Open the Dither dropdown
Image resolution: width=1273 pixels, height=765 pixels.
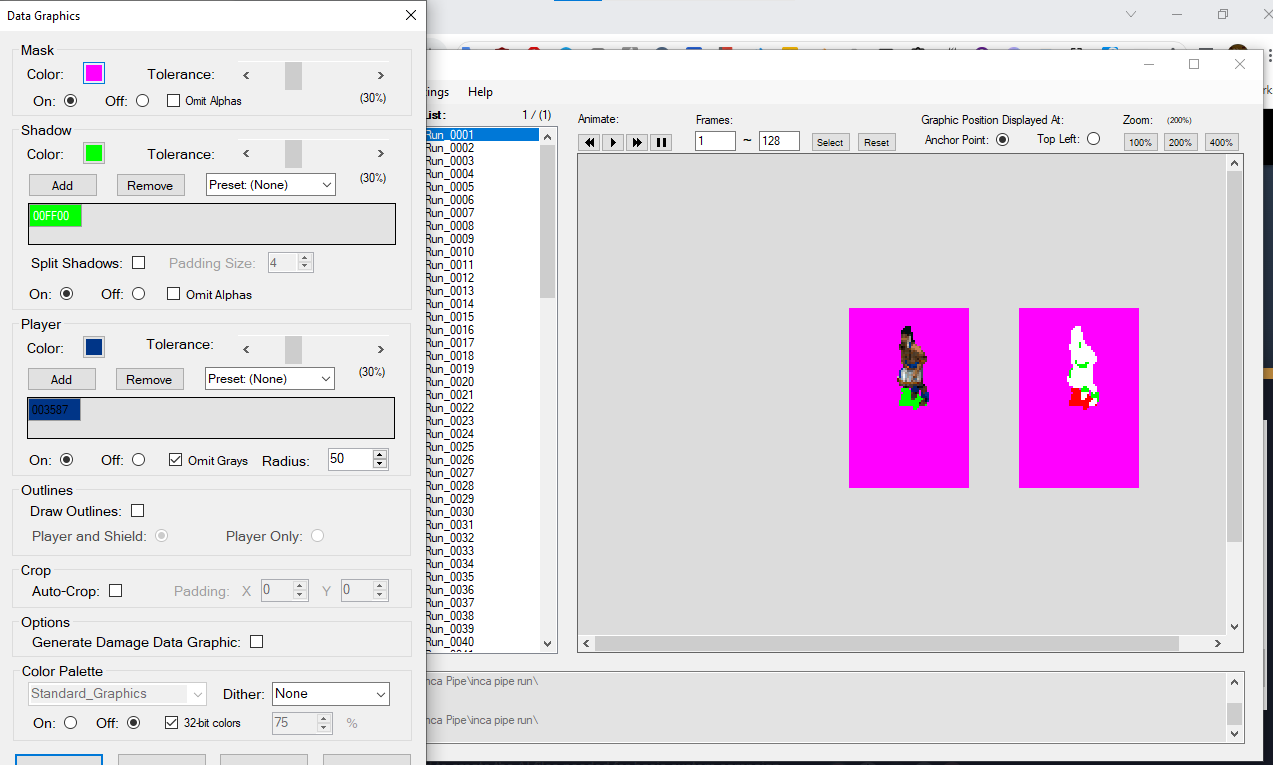point(330,693)
